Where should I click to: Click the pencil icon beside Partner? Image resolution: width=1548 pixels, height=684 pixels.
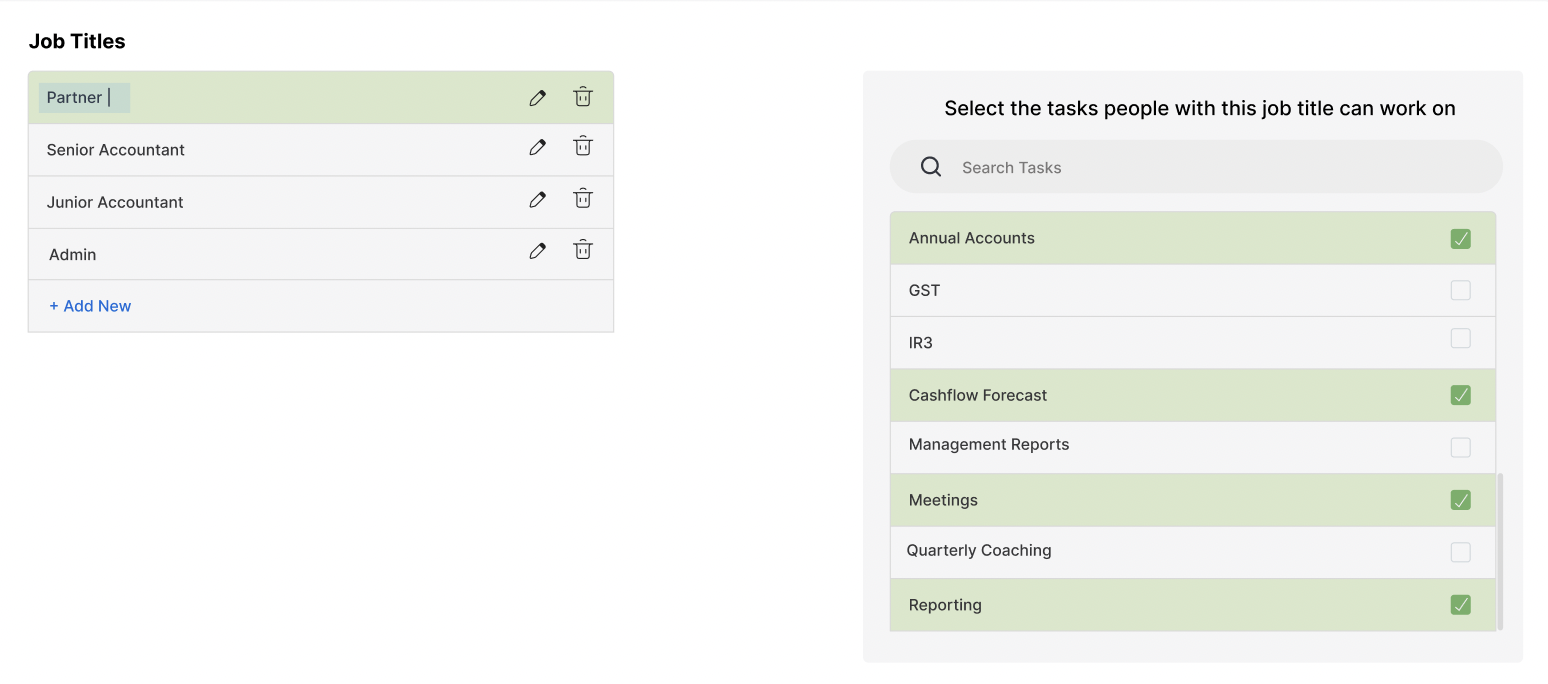pyautogui.click(x=537, y=97)
